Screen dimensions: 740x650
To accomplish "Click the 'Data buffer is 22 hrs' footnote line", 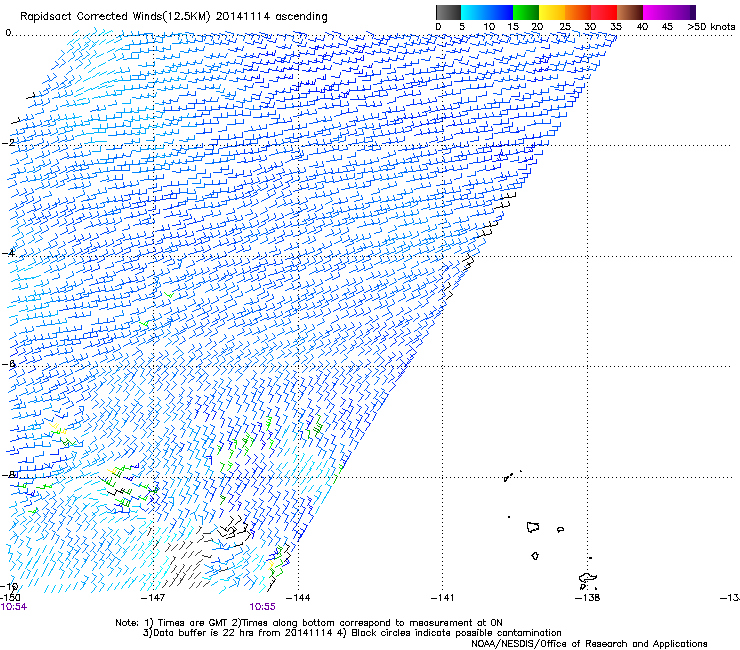I will coord(352,633).
